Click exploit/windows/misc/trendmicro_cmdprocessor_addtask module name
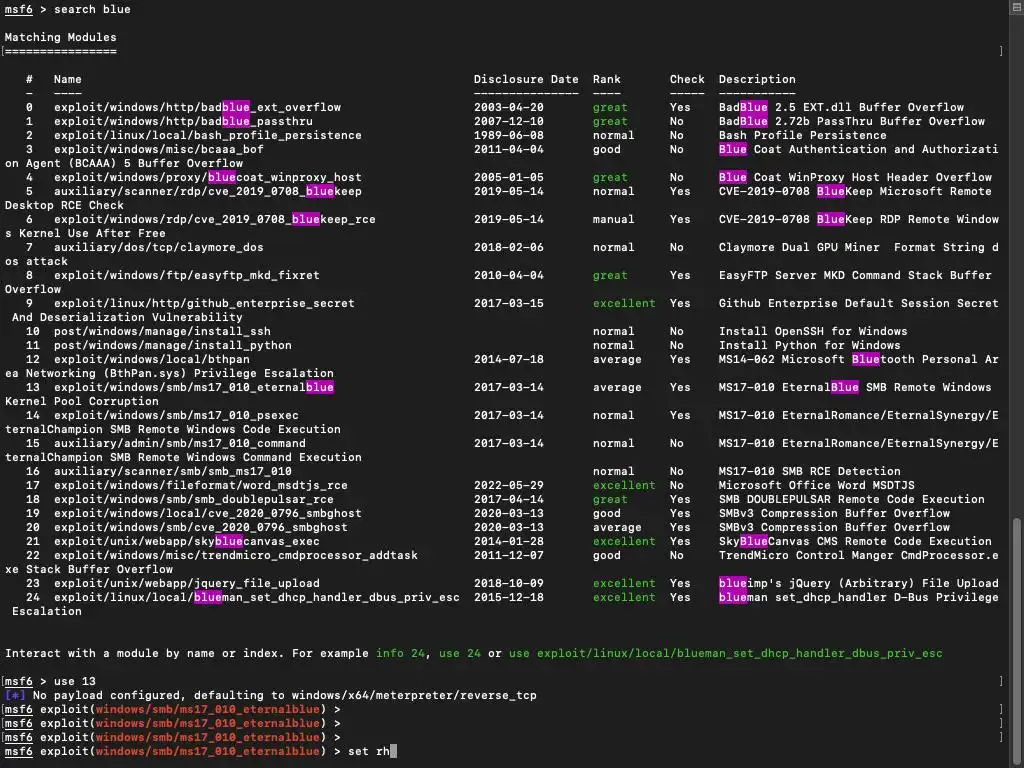 236,556
